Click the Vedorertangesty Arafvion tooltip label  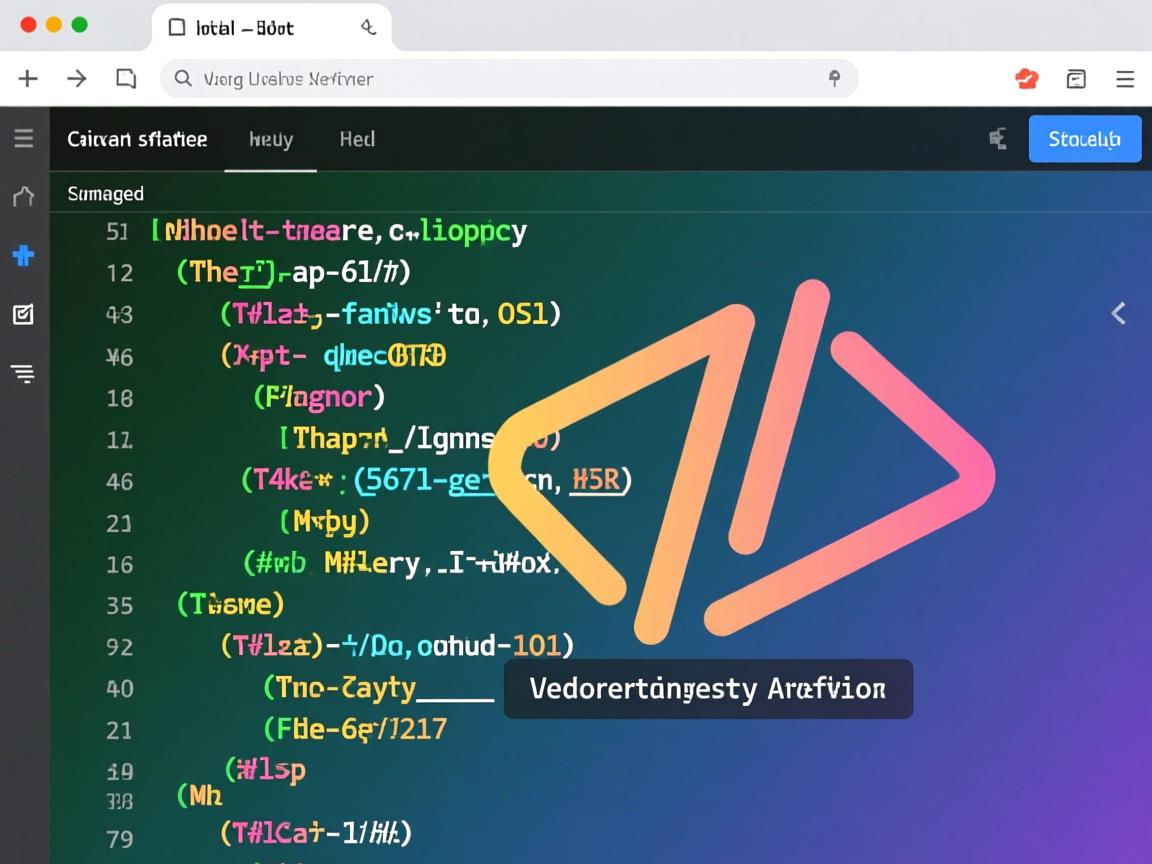(x=707, y=689)
